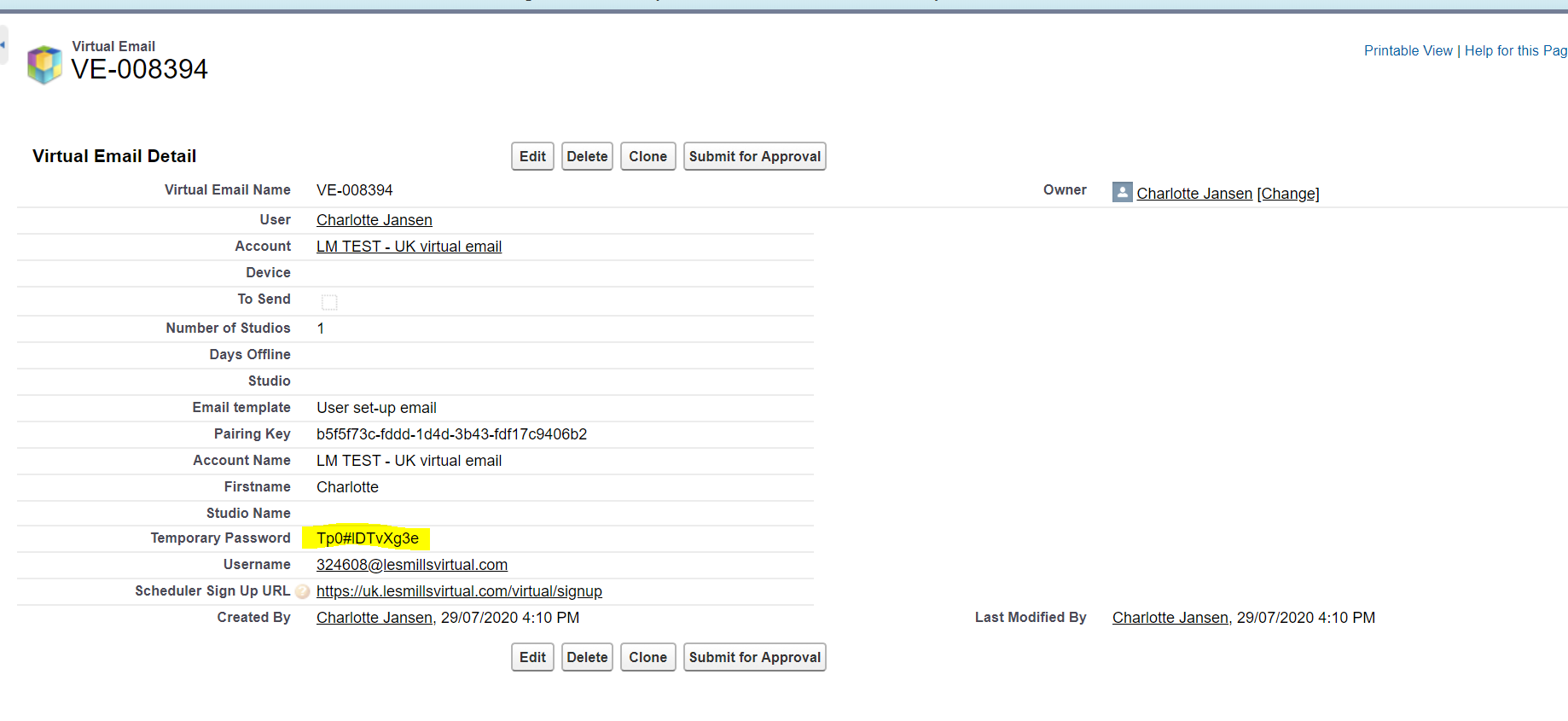Click the Scheduler Sign Up URL help icon
The height and width of the screenshot is (721, 1568).
[303, 591]
